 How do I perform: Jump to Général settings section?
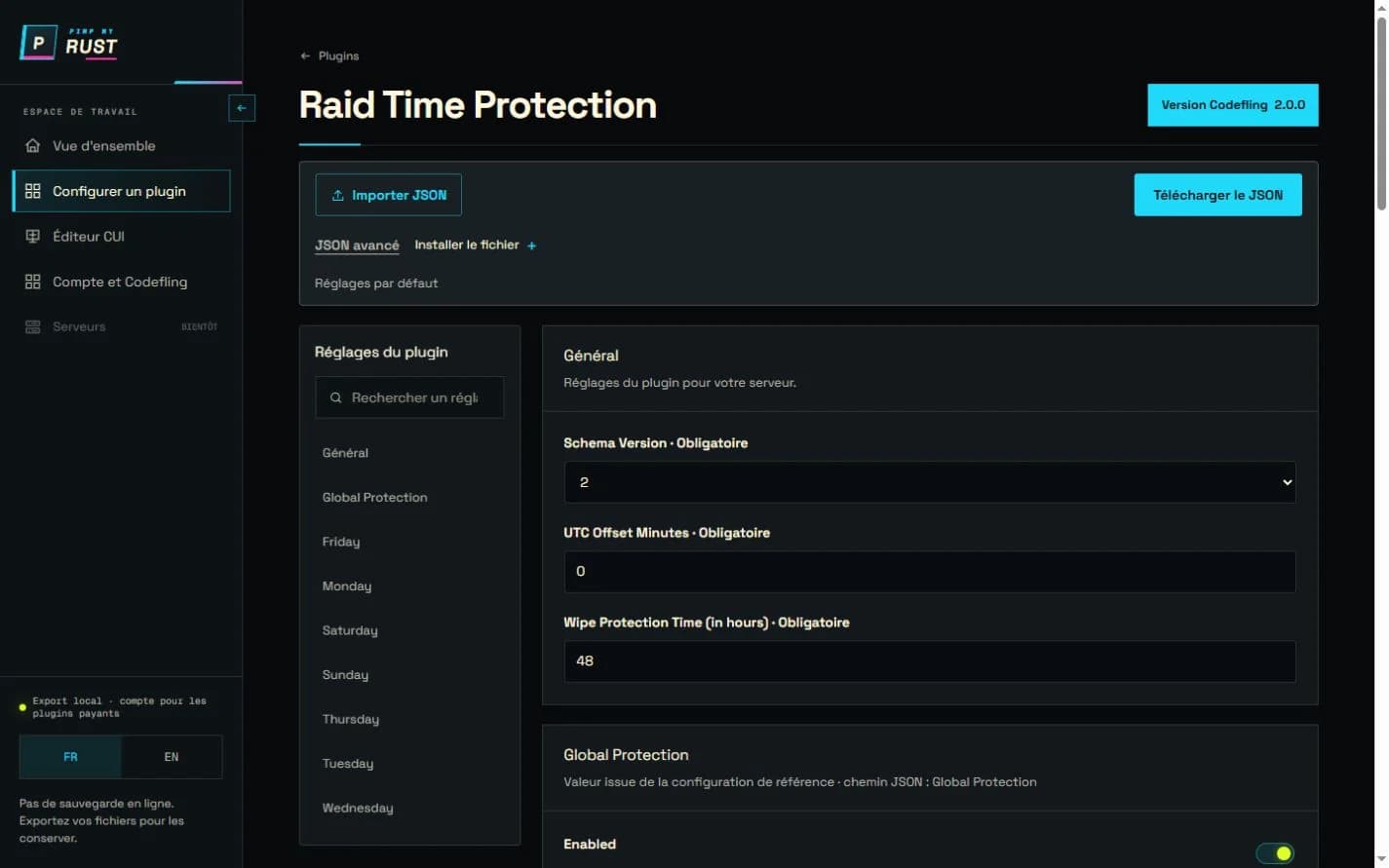[x=409, y=453]
